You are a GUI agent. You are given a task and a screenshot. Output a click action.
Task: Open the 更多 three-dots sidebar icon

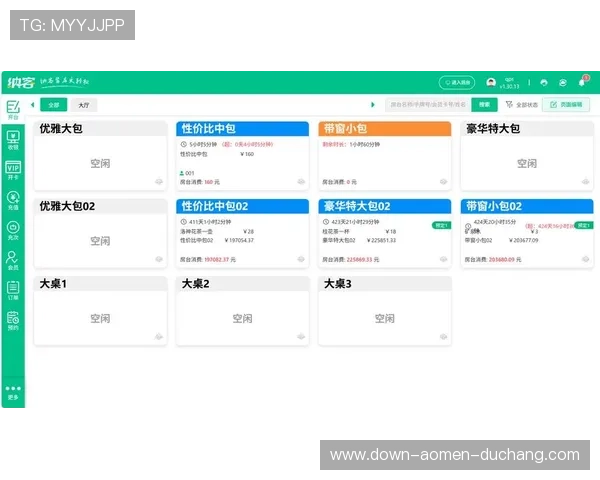click(x=13, y=392)
